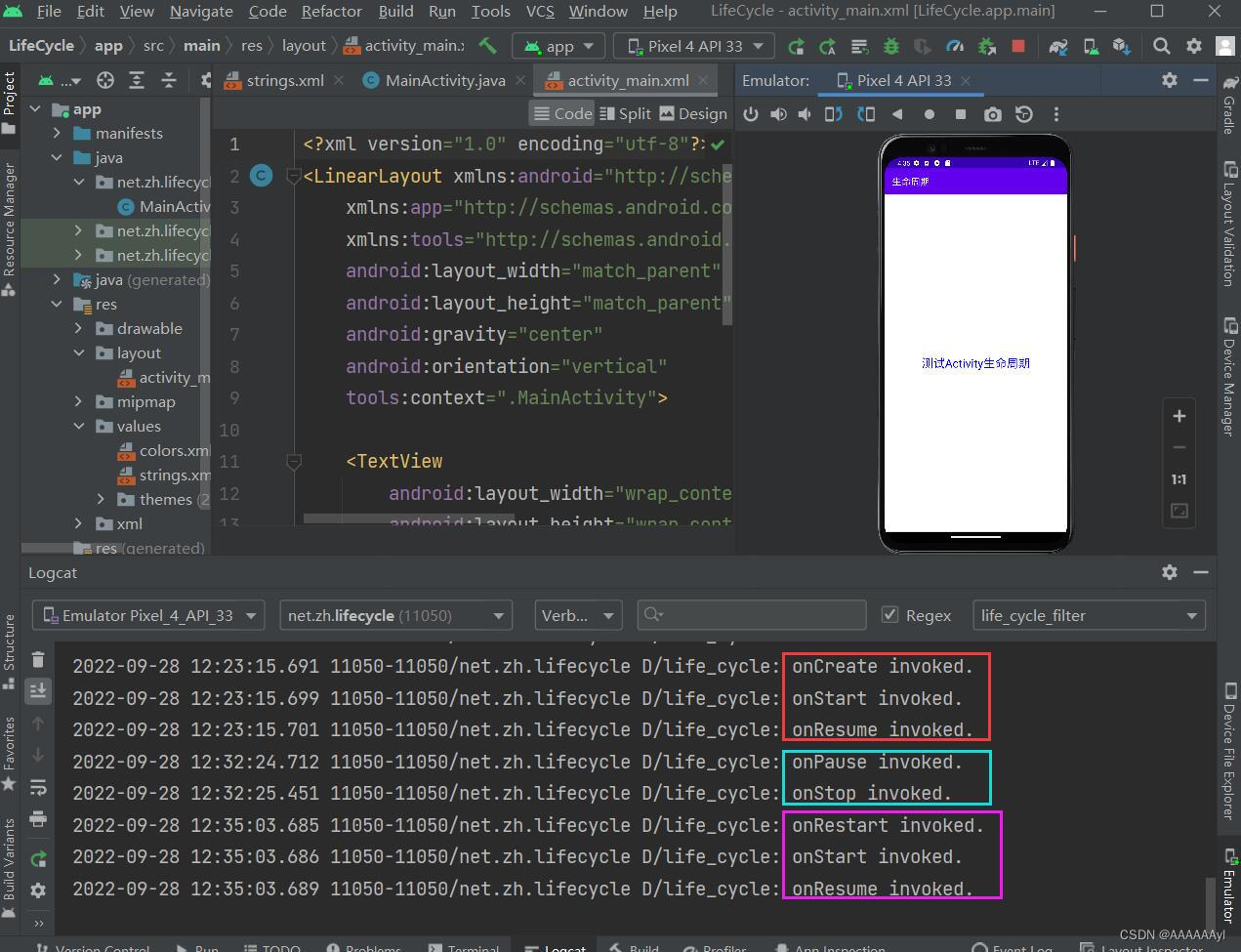Open the Resource Manager side panel
1241x952 pixels.
coord(9,228)
